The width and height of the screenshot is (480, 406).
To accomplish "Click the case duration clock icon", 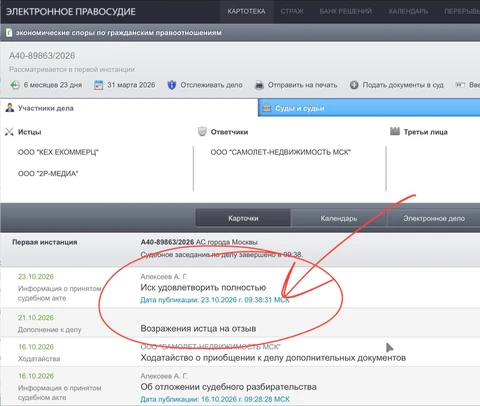I will coord(15,85).
